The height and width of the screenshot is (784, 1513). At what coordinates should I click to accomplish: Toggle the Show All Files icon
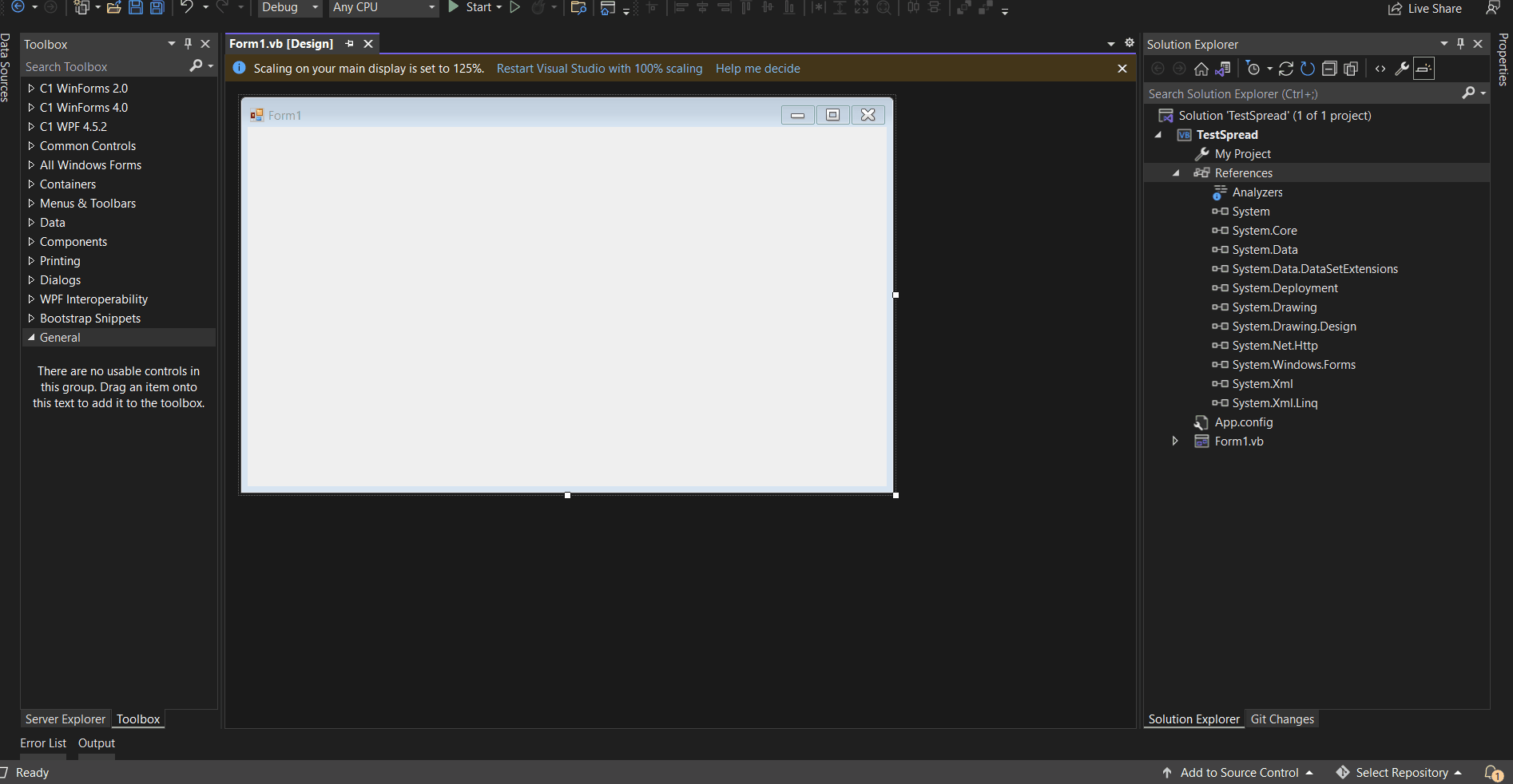(x=1351, y=69)
